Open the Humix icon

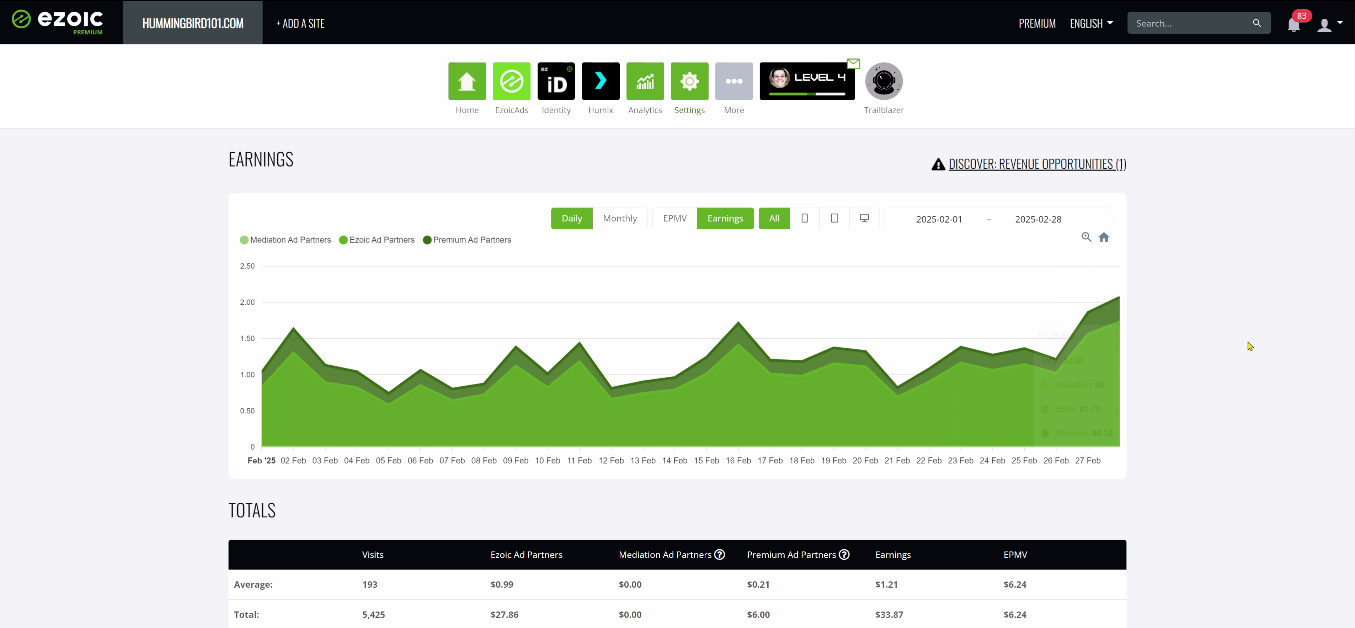click(x=601, y=81)
